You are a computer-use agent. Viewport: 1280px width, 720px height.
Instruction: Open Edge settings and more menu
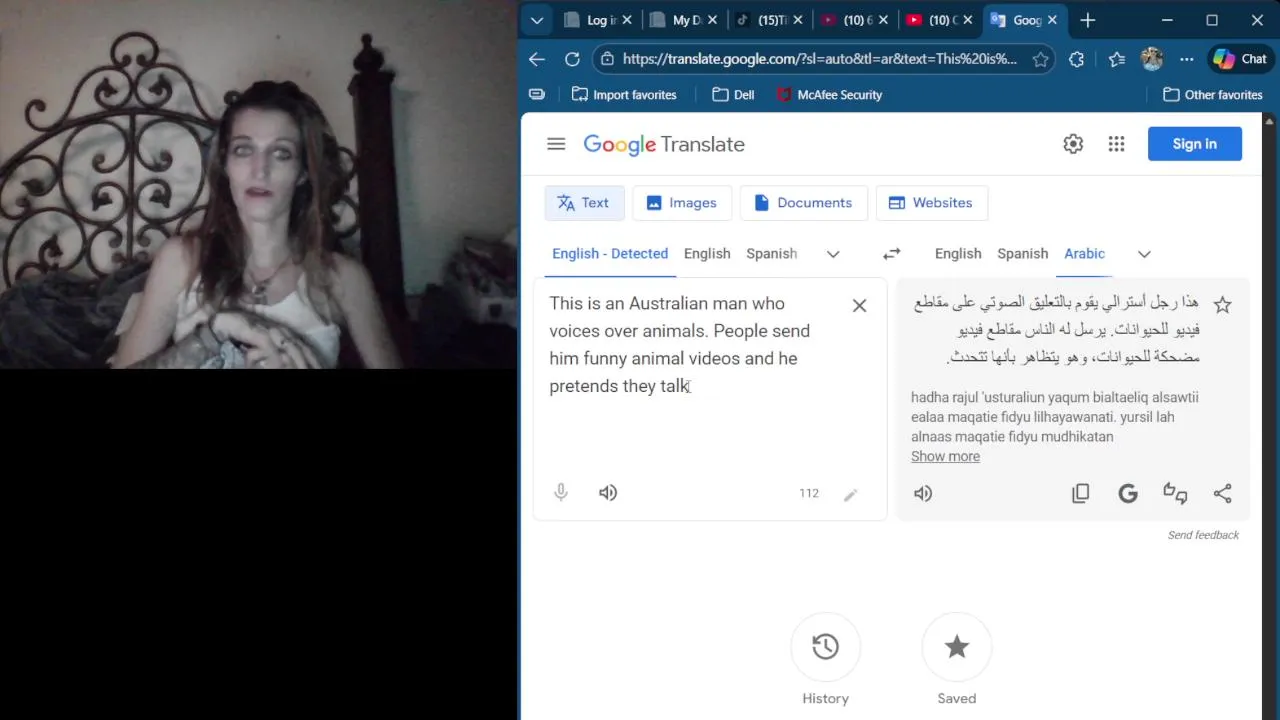1187,59
